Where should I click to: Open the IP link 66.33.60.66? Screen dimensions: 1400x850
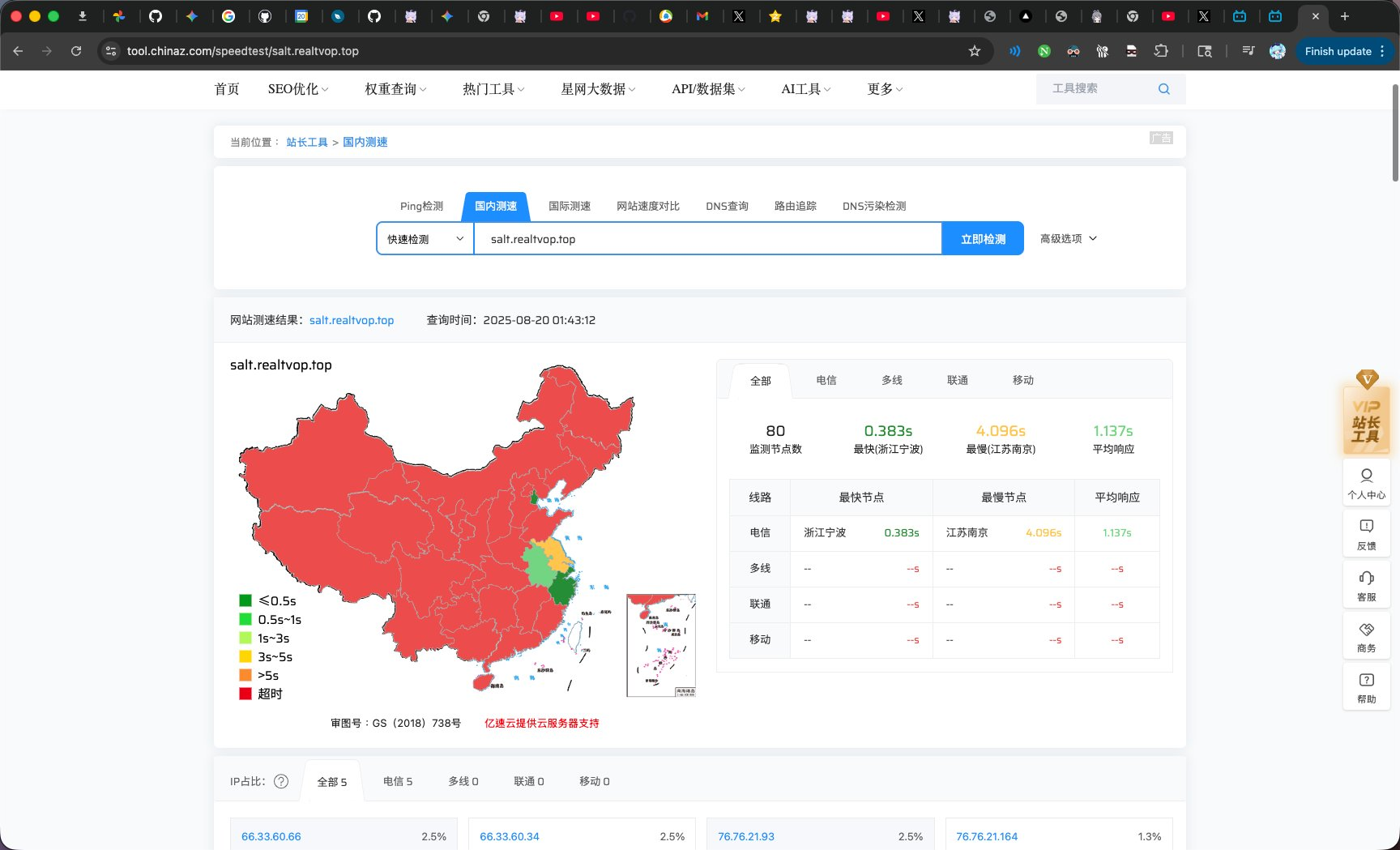coord(271,836)
